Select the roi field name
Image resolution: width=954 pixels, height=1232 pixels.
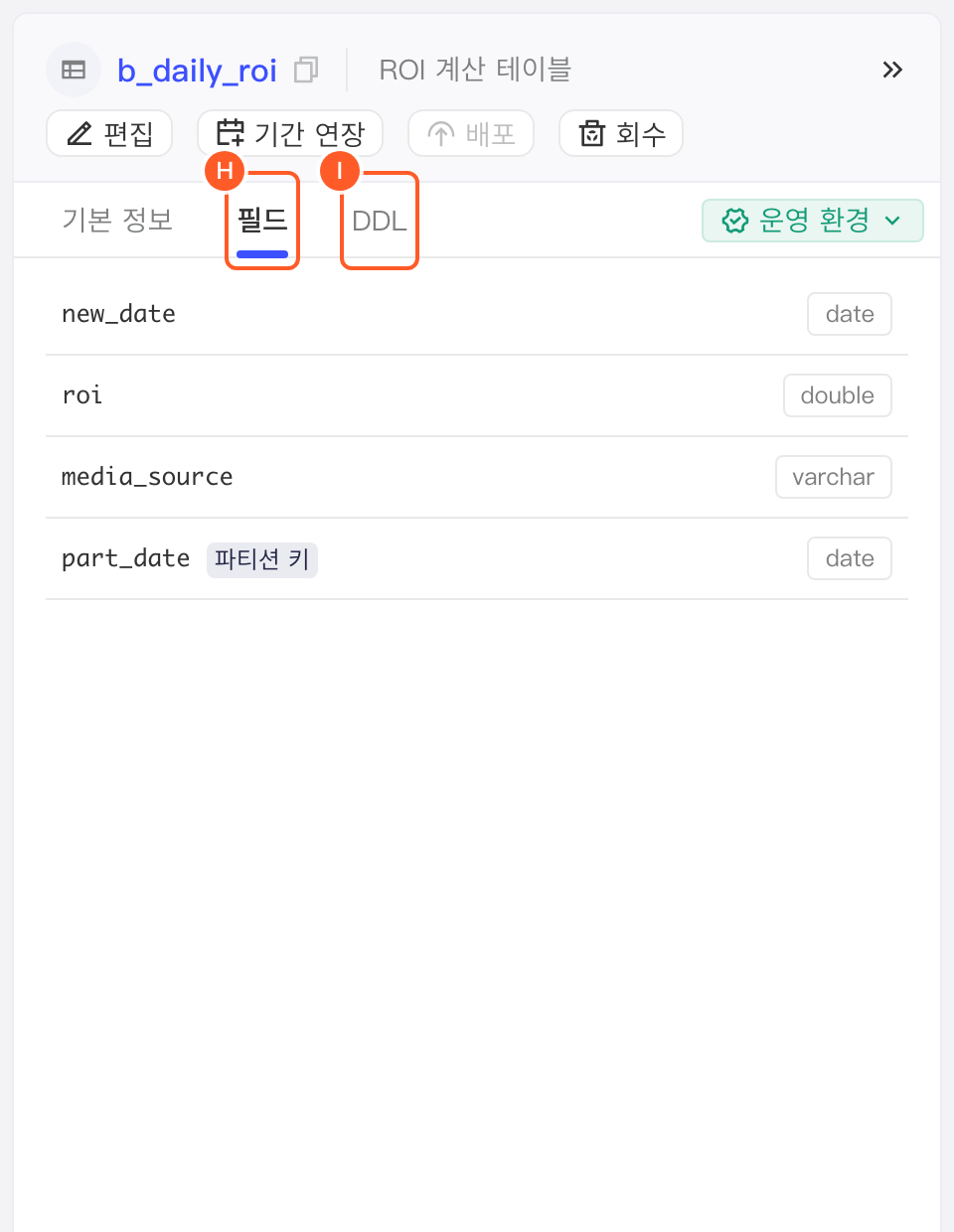81,395
